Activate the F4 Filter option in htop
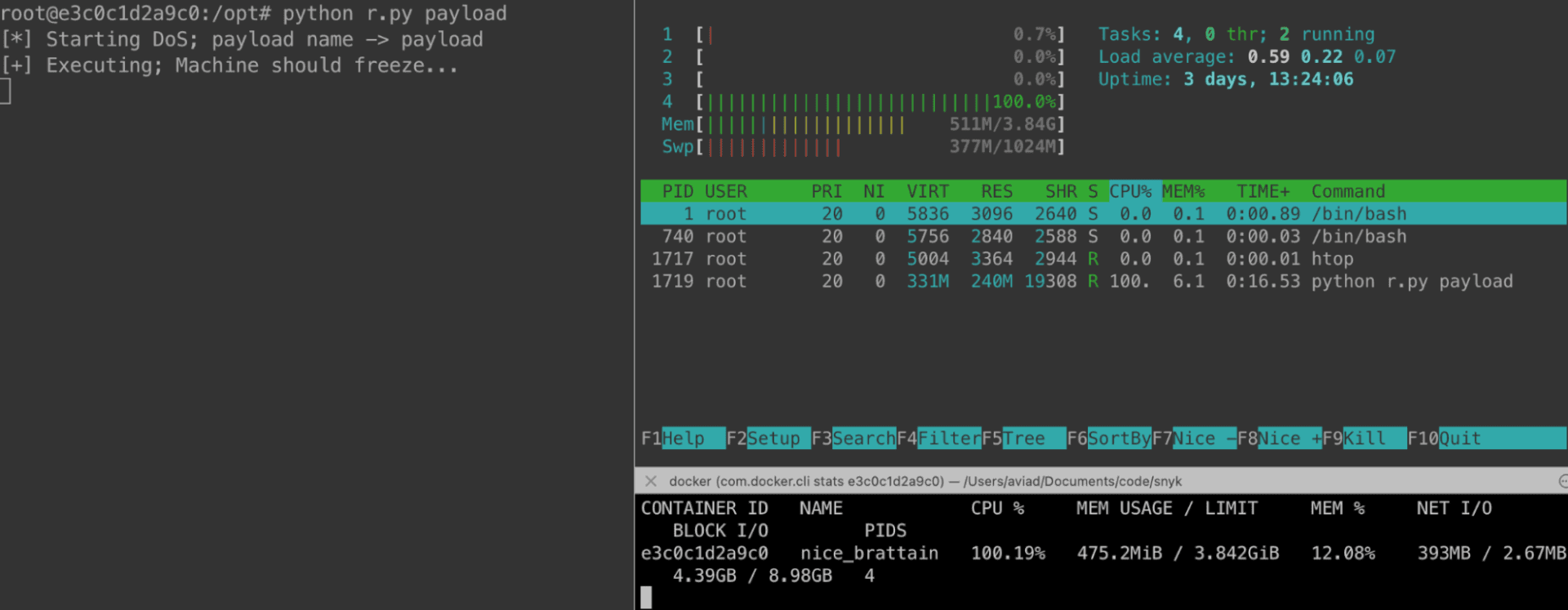Screen dimensions: 1568x610 [939, 439]
